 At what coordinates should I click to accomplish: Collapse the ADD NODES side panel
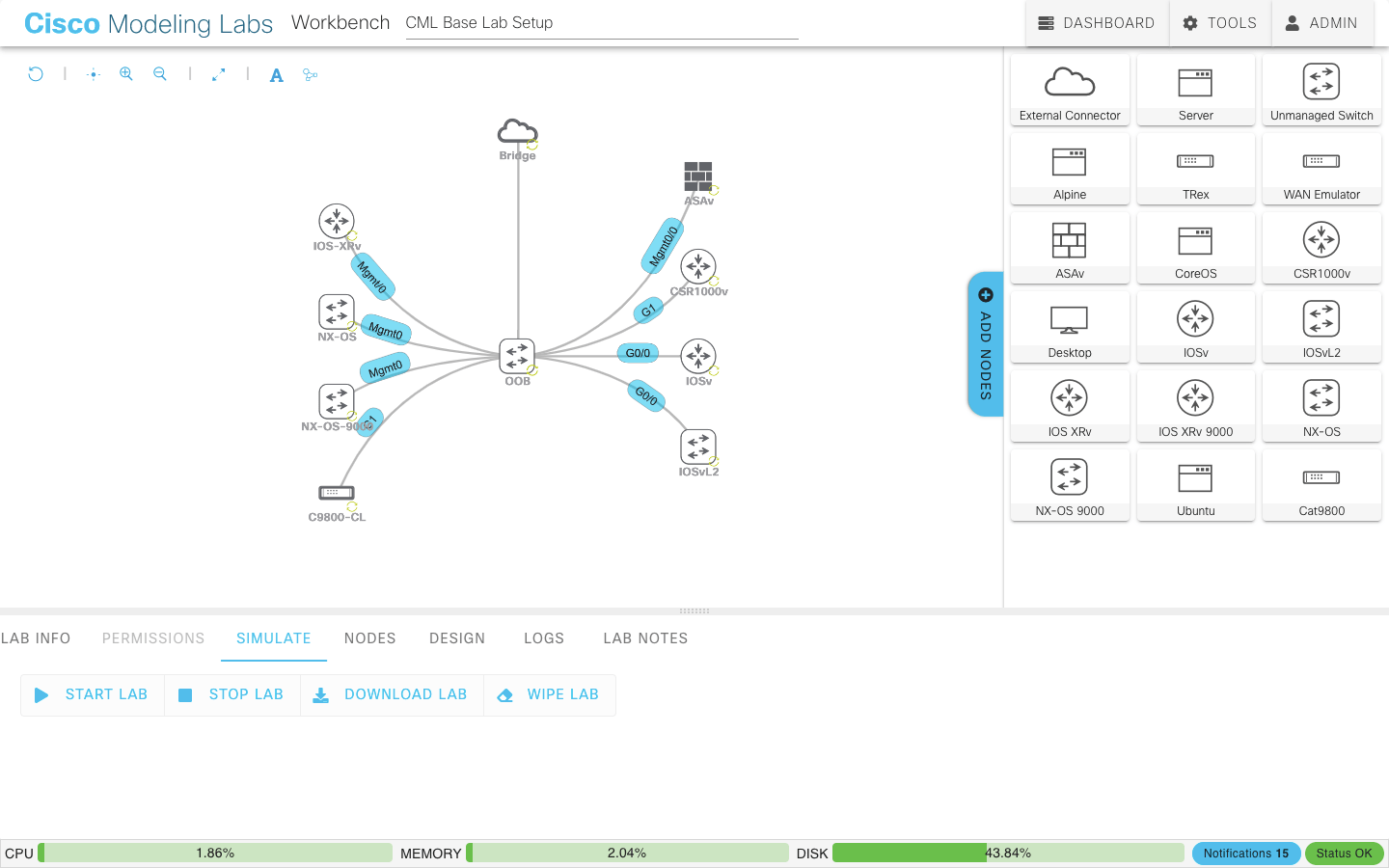pyautogui.click(x=986, y=344)
